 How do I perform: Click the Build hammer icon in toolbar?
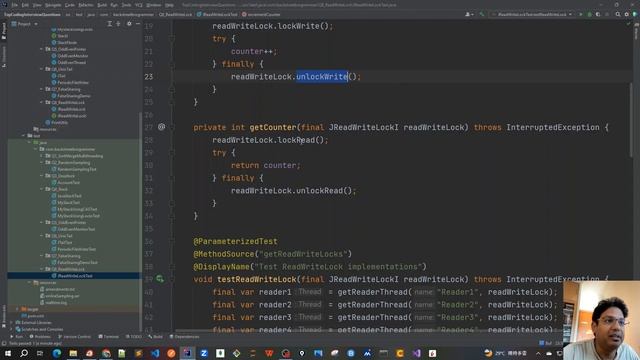point(482,14)
